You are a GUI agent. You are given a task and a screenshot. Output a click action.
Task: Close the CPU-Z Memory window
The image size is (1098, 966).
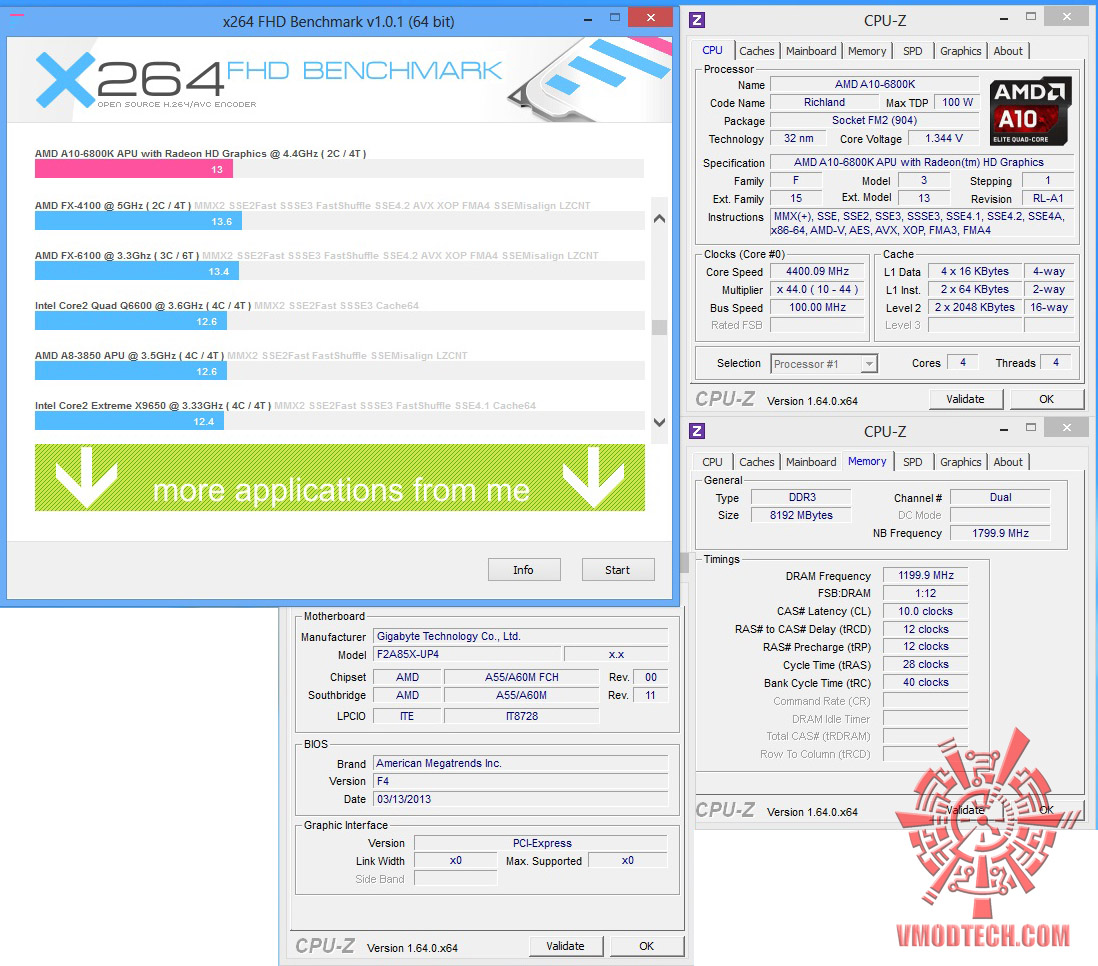pos(1066,427)
